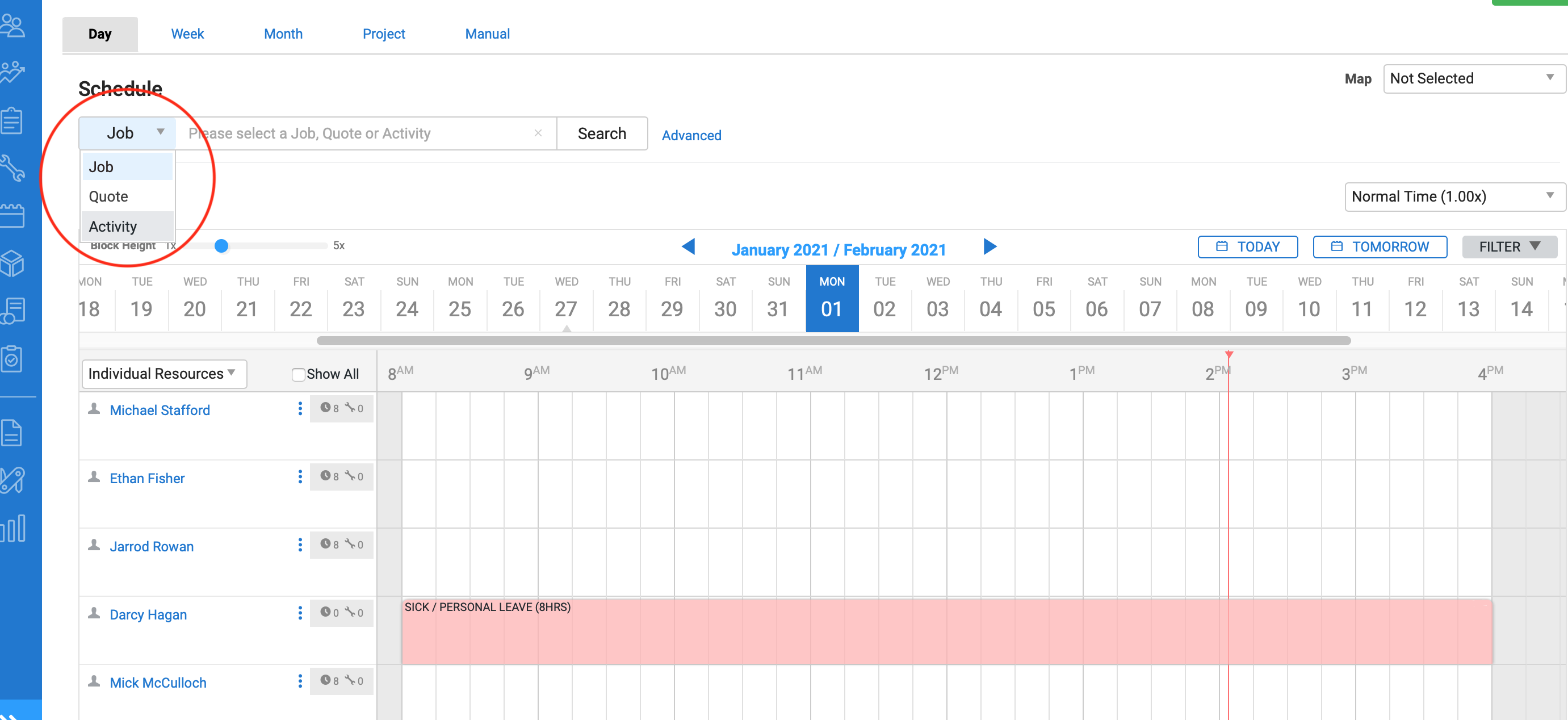
Task: Choose the Quote option in the dropdown
Action: (x=108, y=196)
